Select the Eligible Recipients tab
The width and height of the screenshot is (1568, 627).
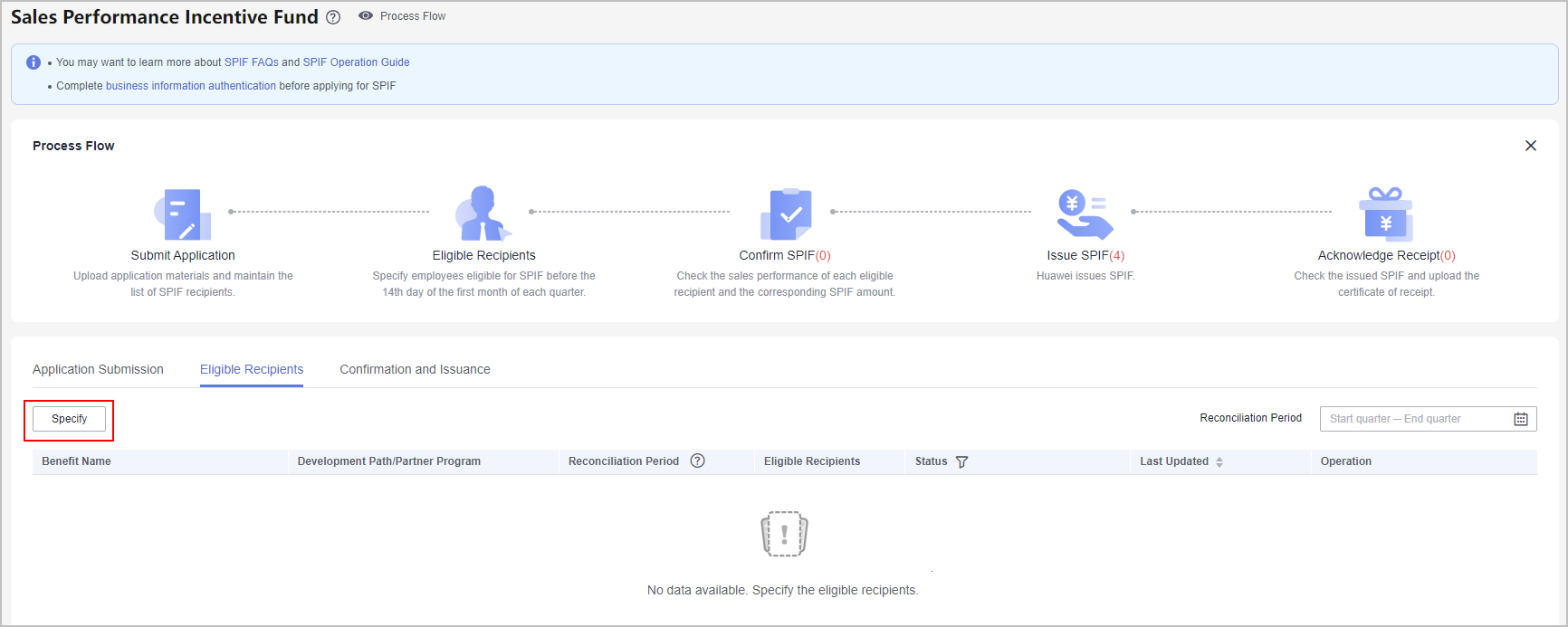252,369
